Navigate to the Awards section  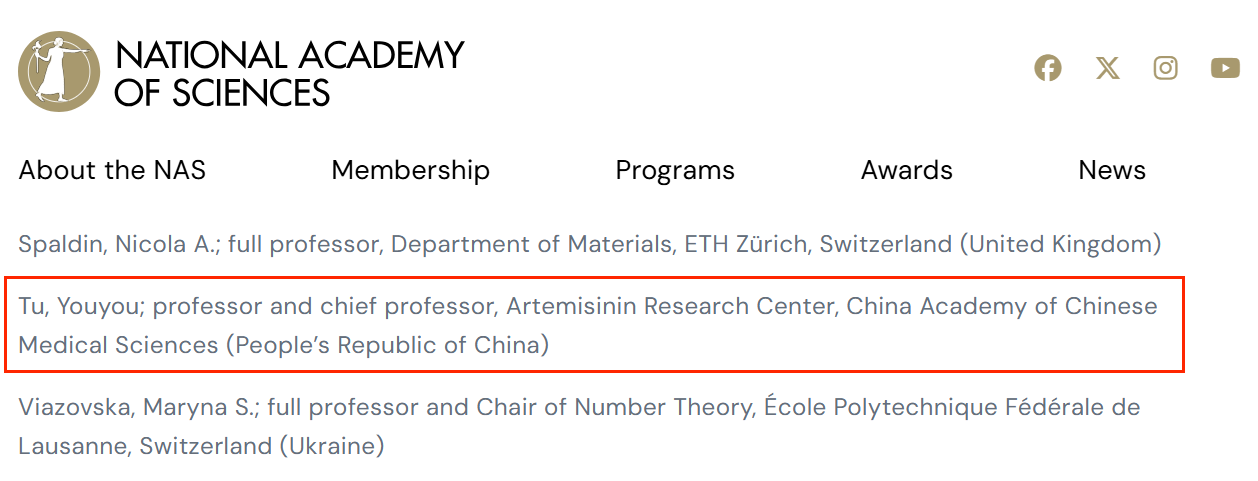[x=906, y=170]
